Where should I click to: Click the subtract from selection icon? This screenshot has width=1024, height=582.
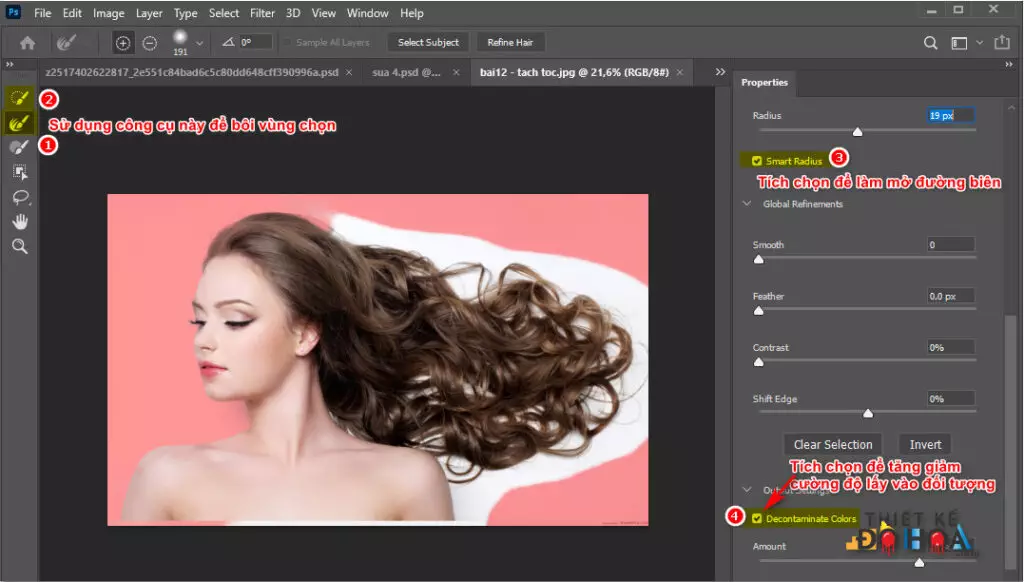[149, 42]
